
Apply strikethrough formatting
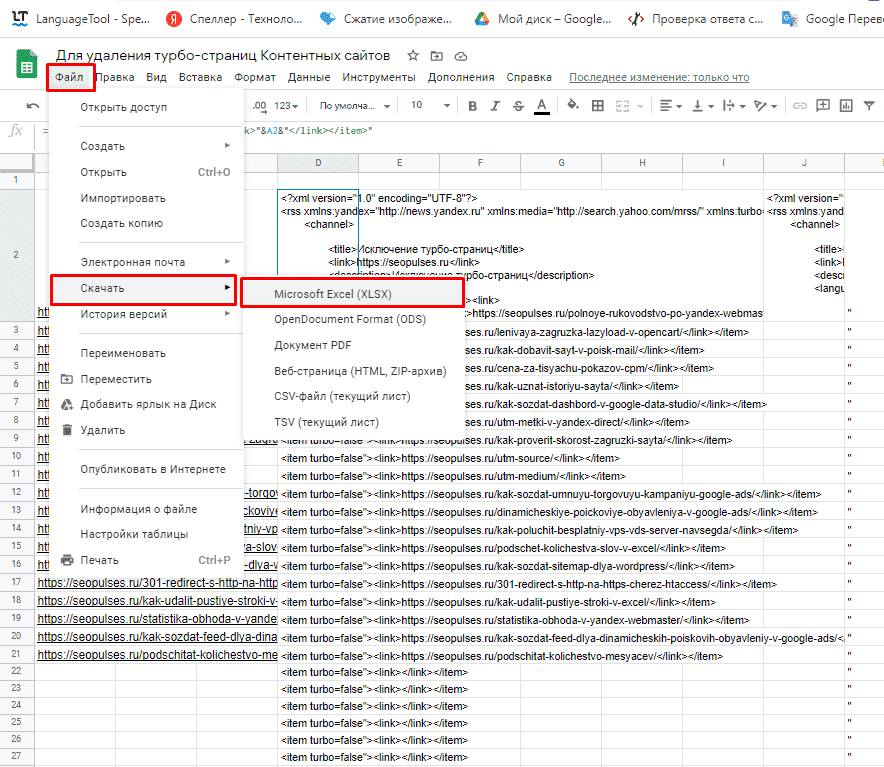tap(518, 105)
